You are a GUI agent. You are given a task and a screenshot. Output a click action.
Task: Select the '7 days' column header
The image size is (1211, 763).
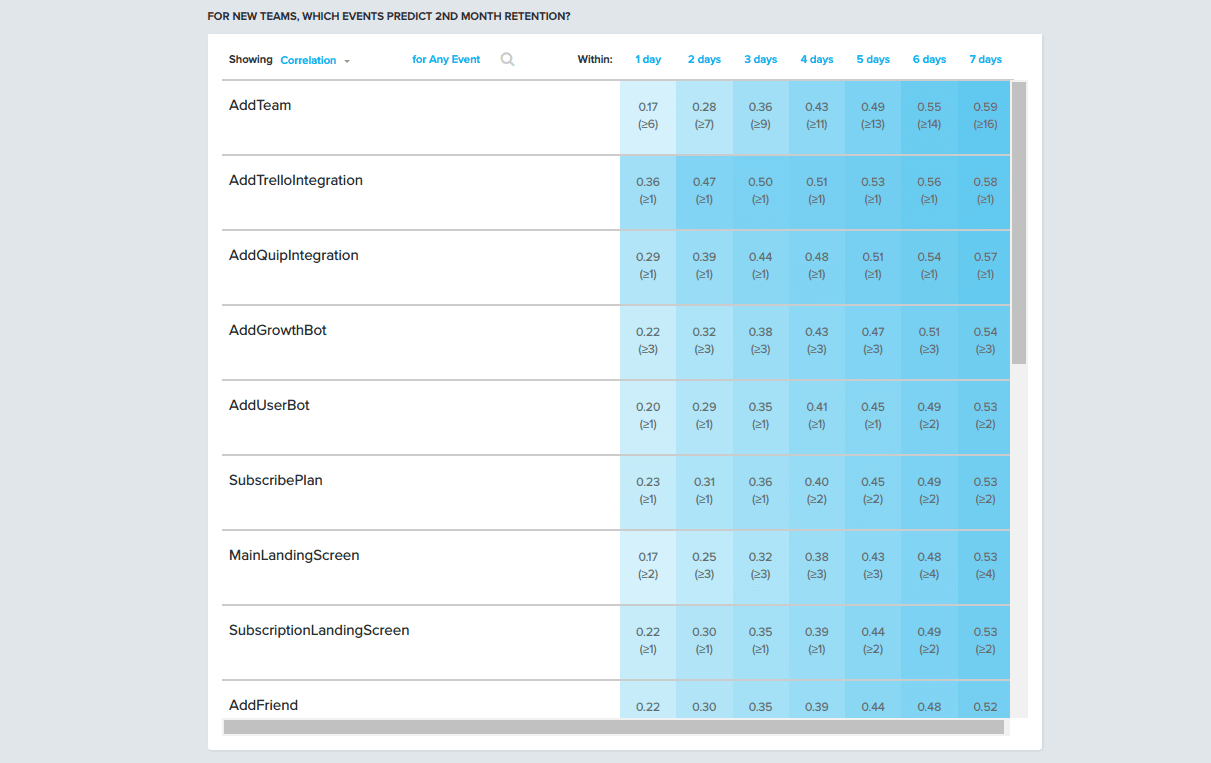point(985,60)
